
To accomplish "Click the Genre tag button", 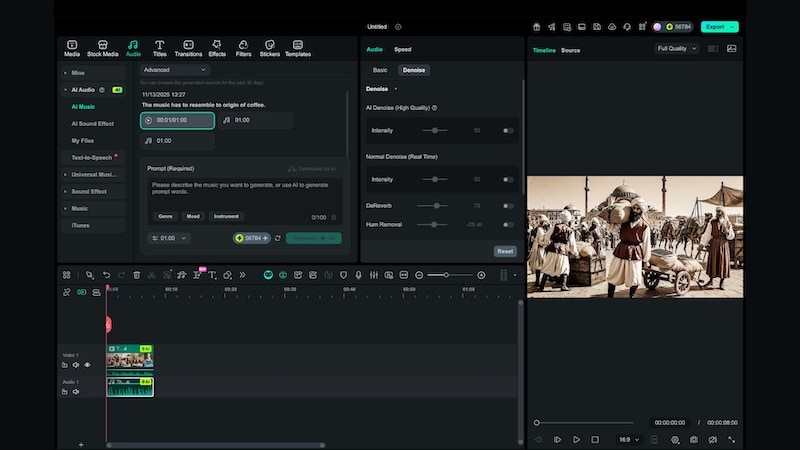I will coord(165,216).
